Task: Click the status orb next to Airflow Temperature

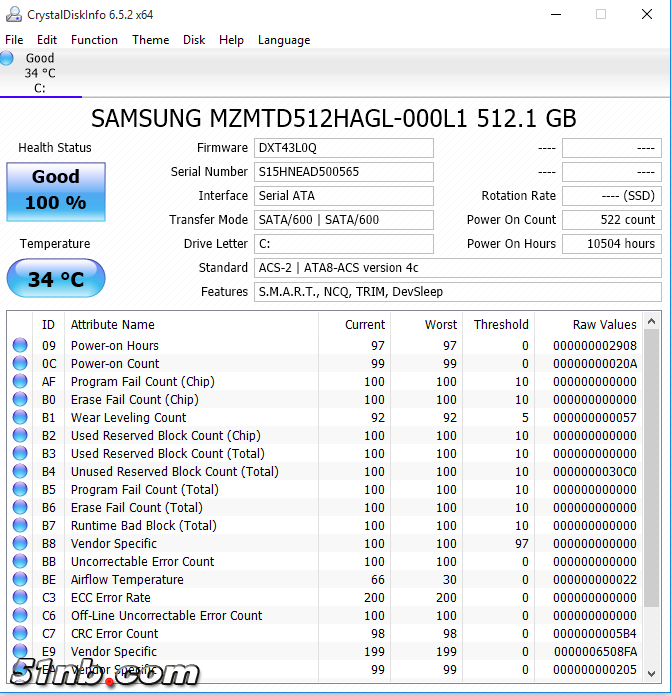Action: (20, 580)
